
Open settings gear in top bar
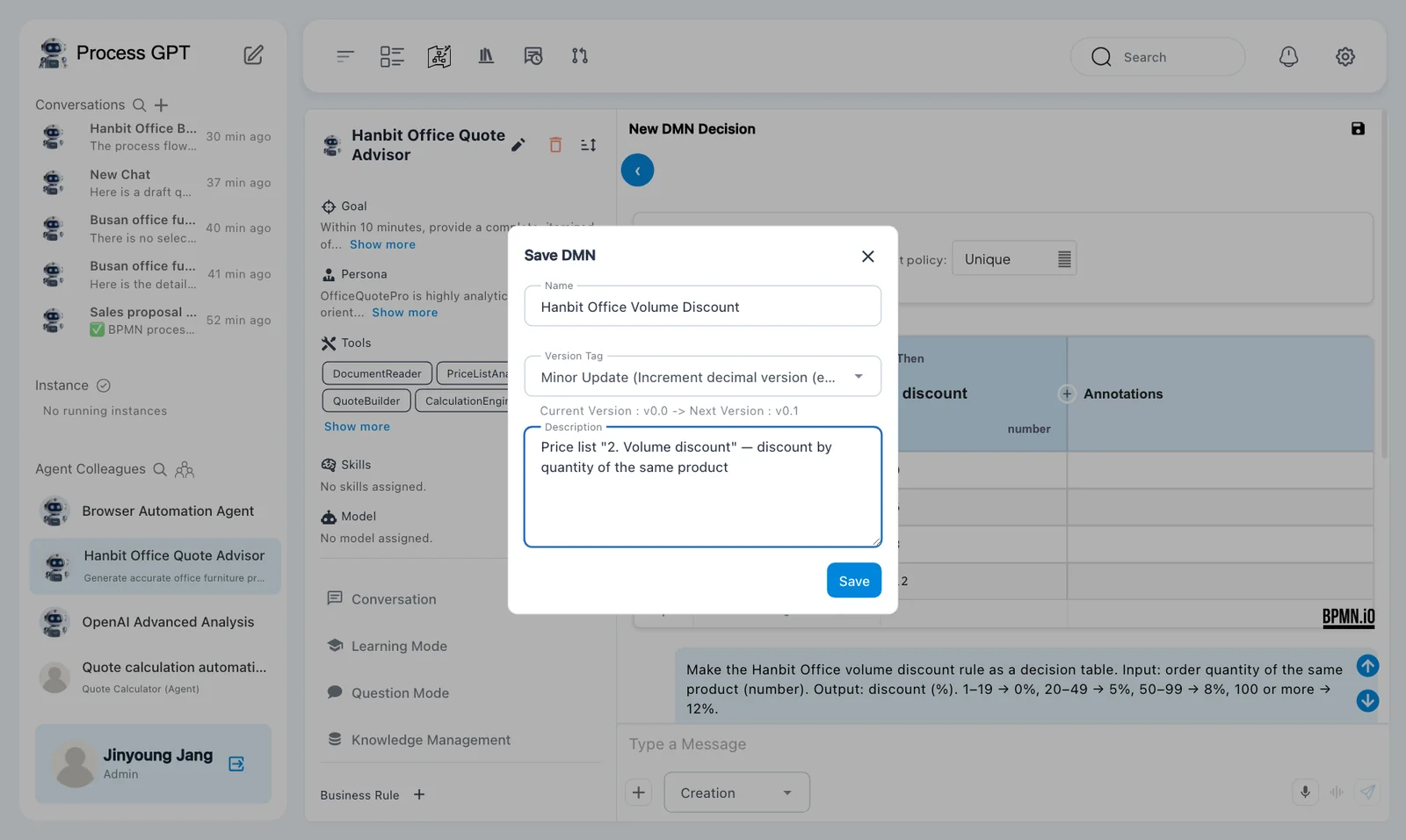(x=1345, y=57)
